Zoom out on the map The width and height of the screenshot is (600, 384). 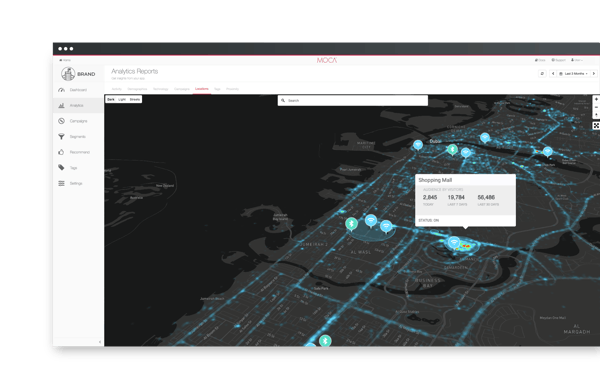pyautogui.click(x=596, y=107)
